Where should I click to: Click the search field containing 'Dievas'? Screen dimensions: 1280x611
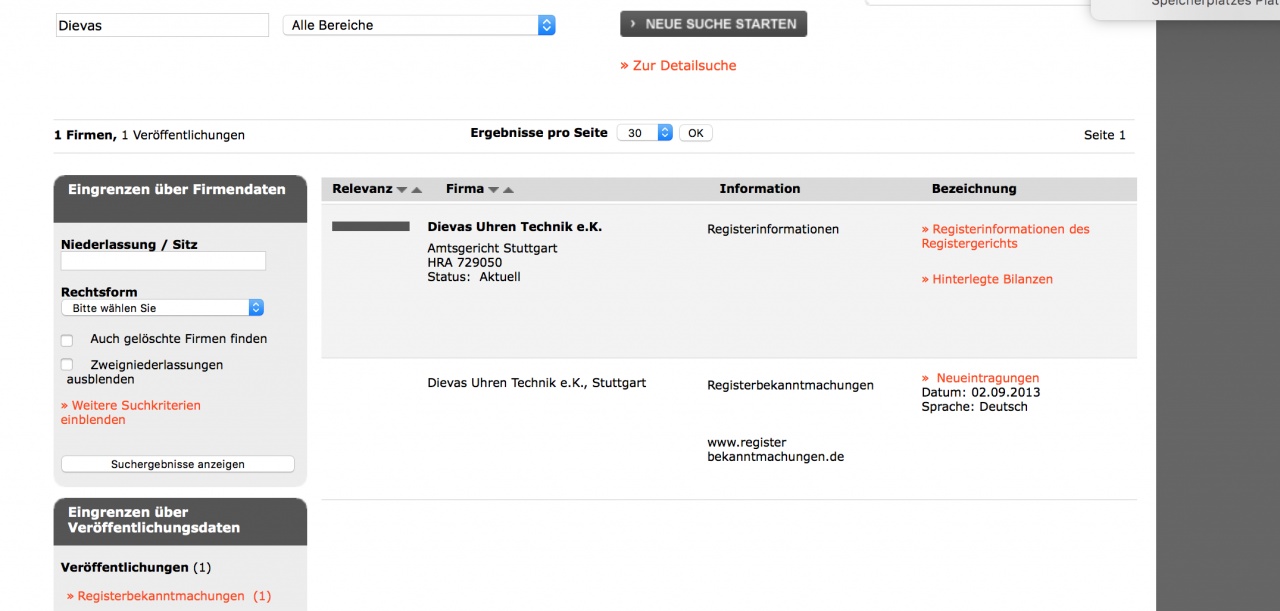click(162, 26)
